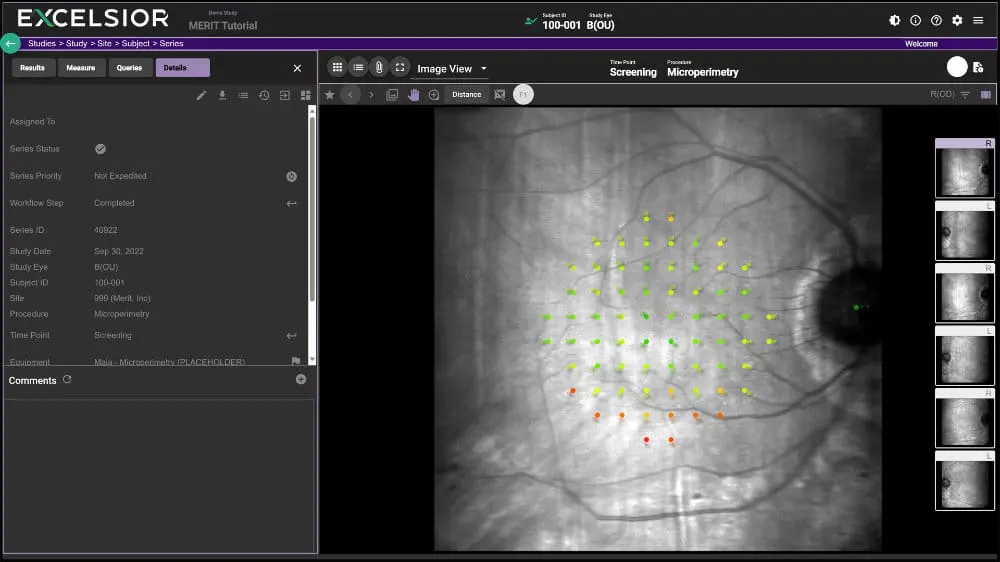1000x562 pixels.
Task: Switch to the Results tab
Action: pyautogui.click(x=33, y=68)
